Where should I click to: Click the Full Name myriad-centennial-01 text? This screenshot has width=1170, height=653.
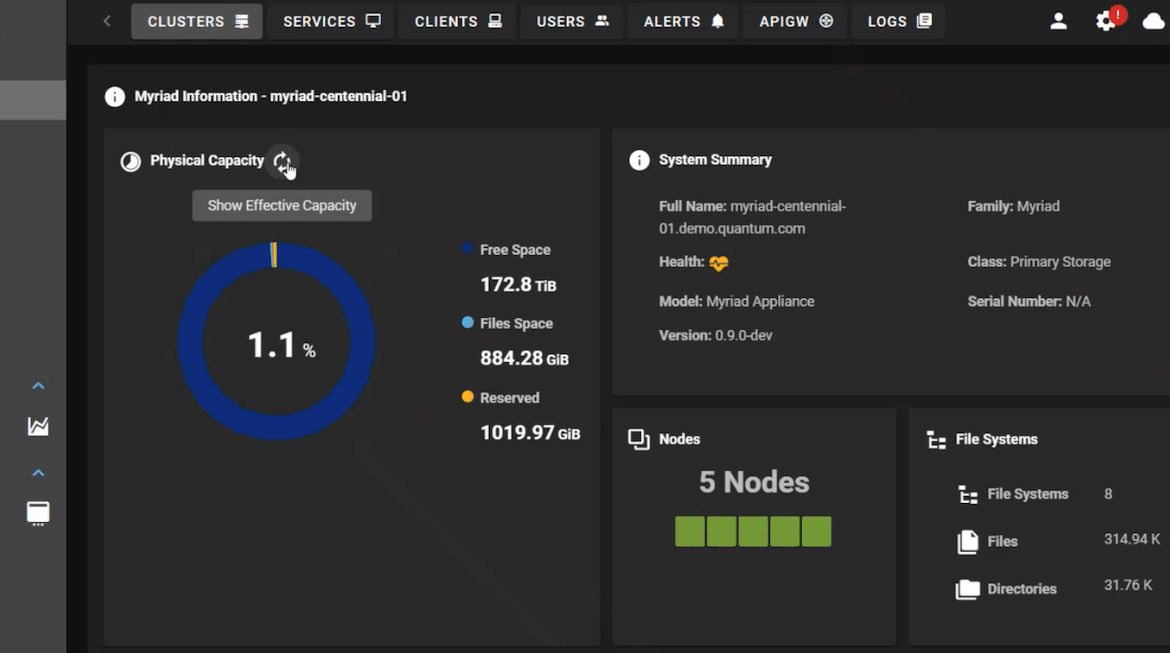pos(752,217)
